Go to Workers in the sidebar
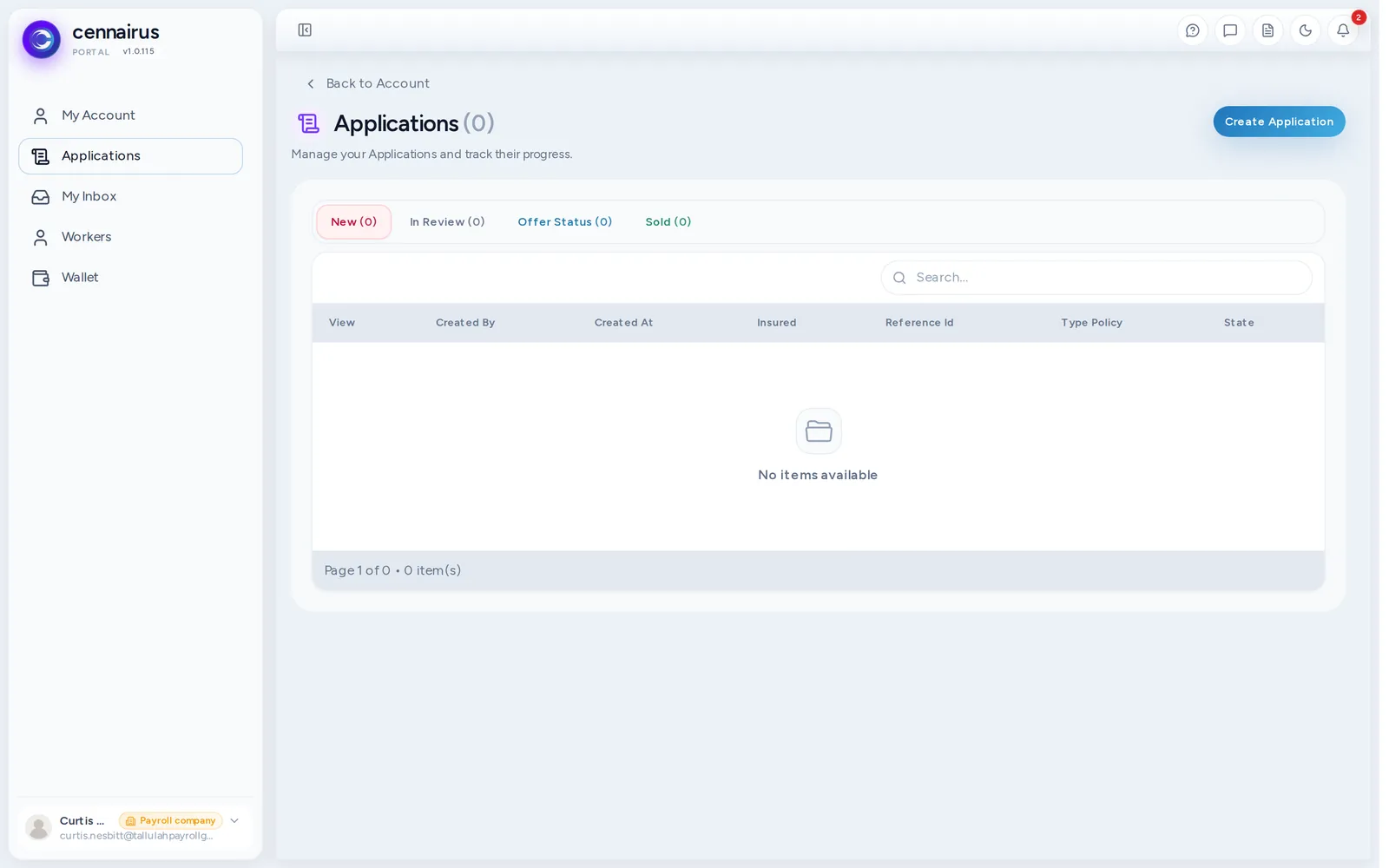 [x=130, y=237]
